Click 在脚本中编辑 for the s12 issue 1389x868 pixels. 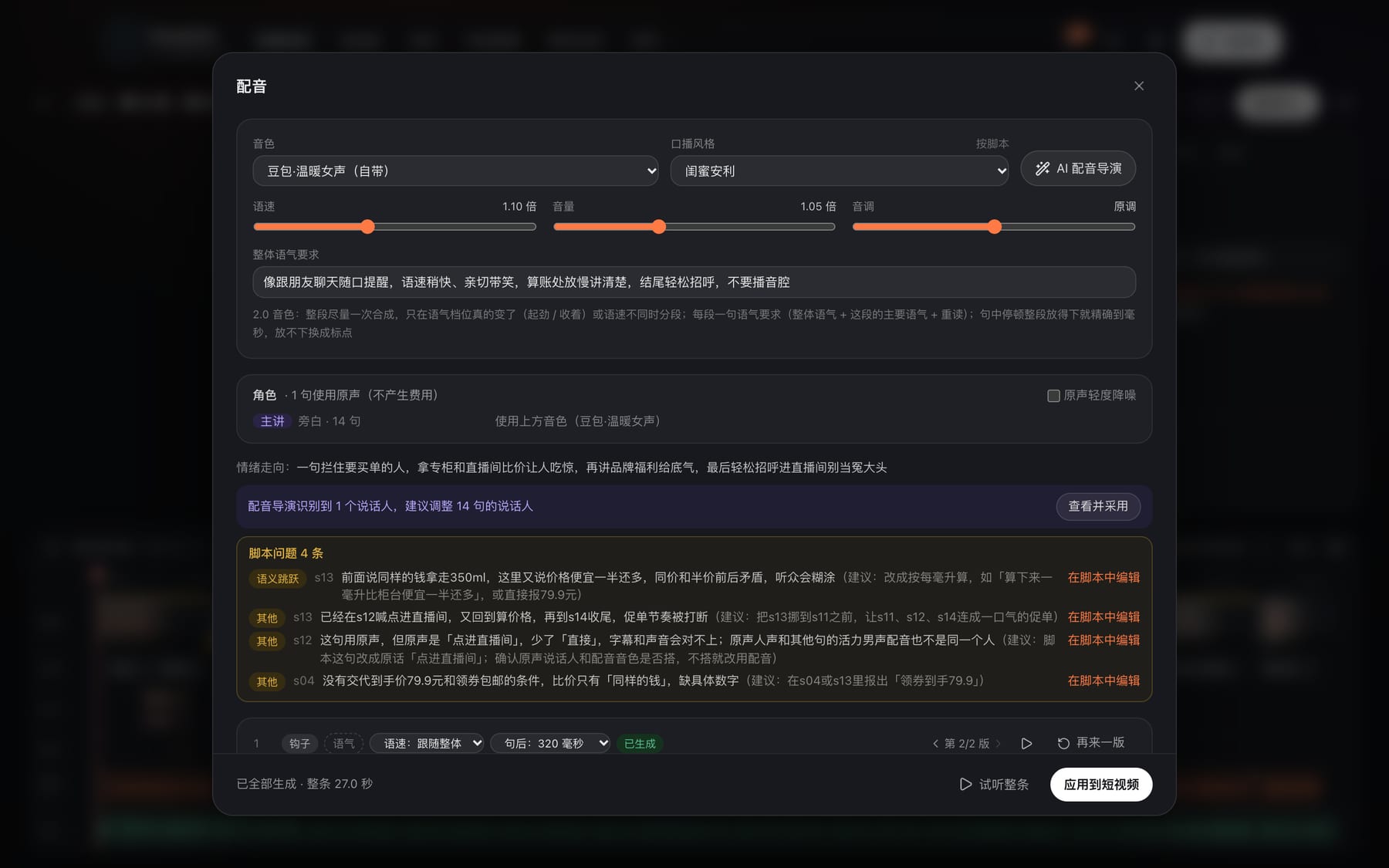[1103, 640]
